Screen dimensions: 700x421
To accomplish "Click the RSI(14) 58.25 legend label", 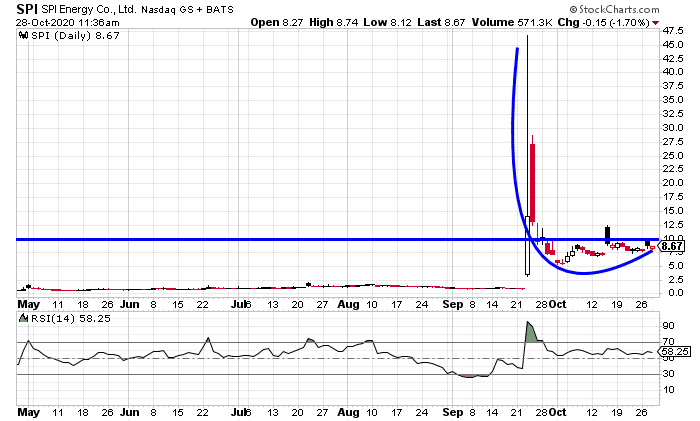I will (x=69, y=319).
